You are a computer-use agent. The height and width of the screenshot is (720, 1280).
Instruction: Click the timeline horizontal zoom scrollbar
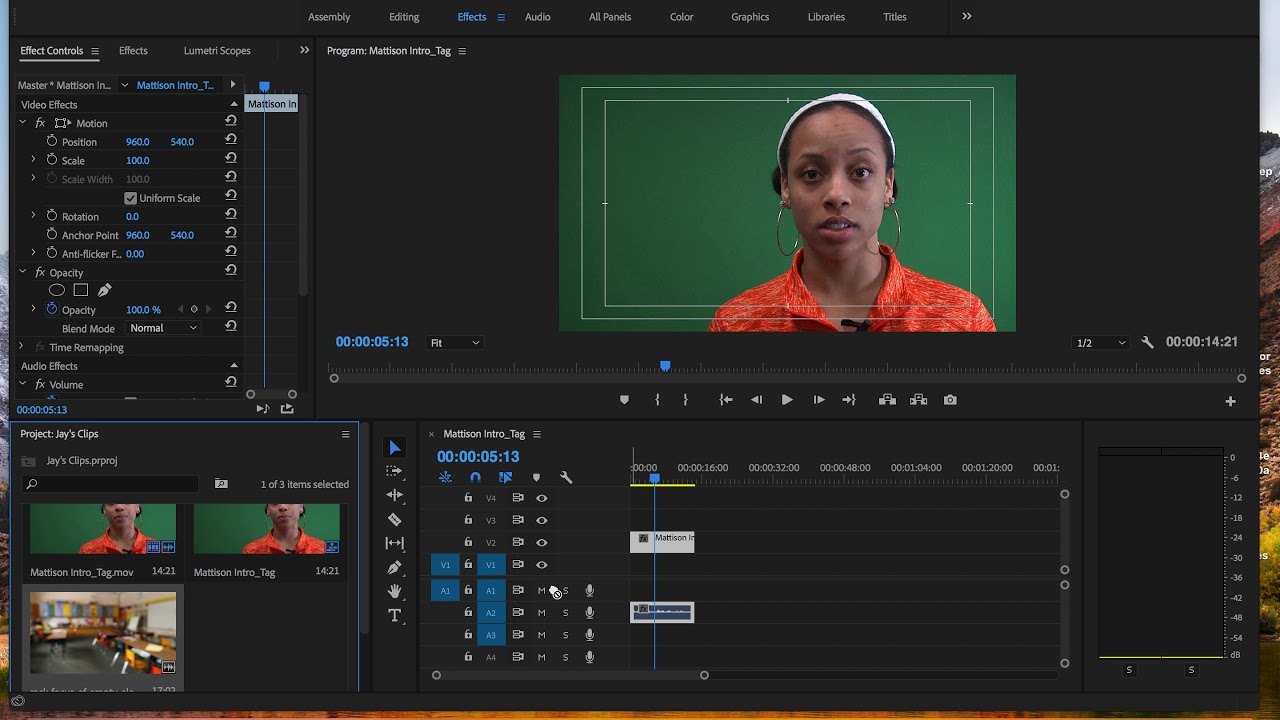point(570,676)
